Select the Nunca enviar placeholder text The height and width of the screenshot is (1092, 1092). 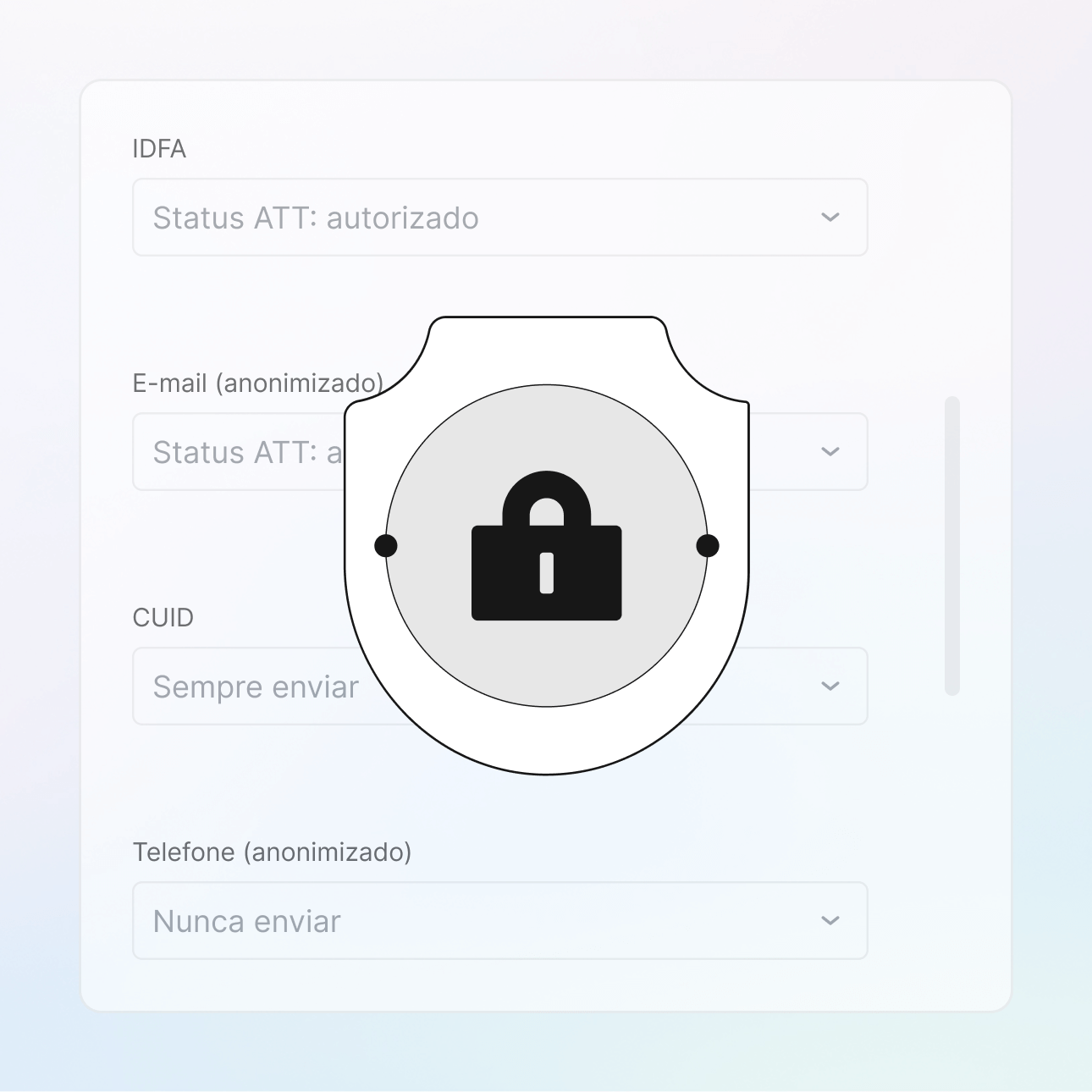[247, 921]
